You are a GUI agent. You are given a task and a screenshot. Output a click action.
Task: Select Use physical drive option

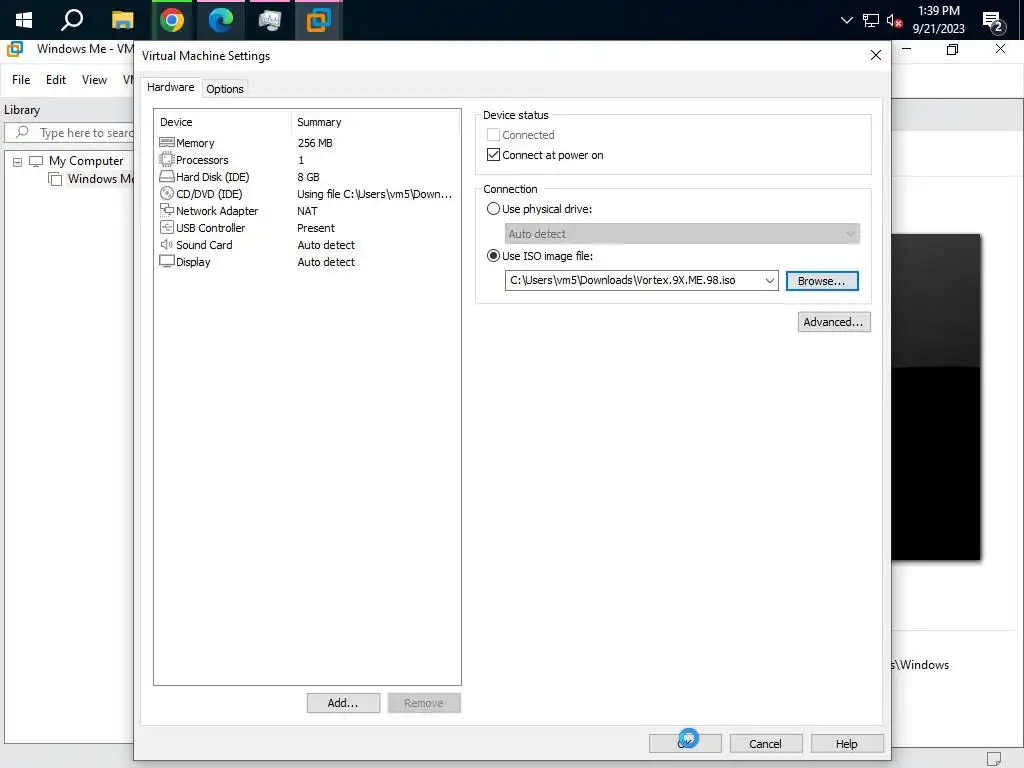493,209
